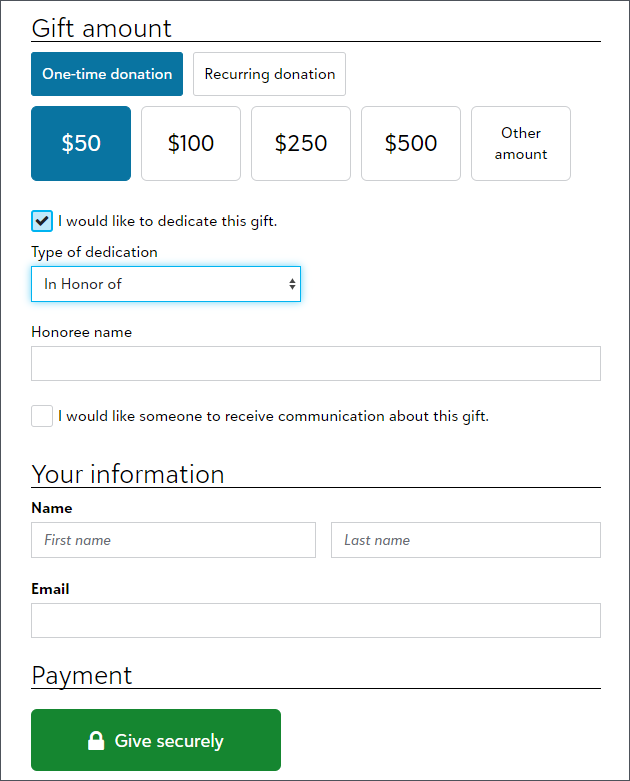
Task: Pick the $500 donation amount
Action: [x=411, y=143]
